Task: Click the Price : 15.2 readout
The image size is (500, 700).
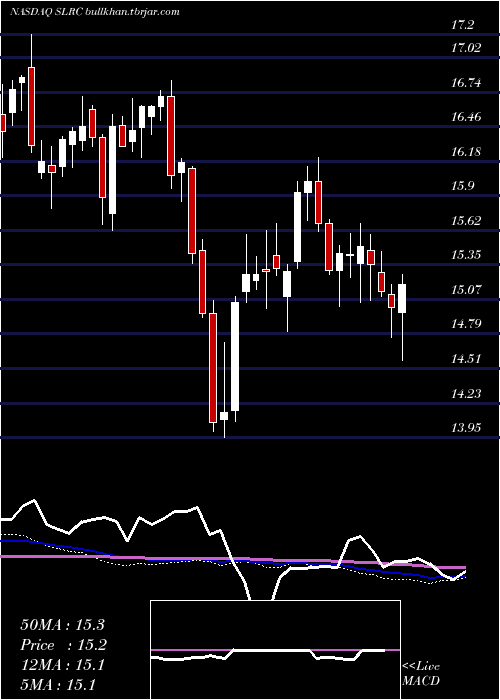Action: coord(64,645)
